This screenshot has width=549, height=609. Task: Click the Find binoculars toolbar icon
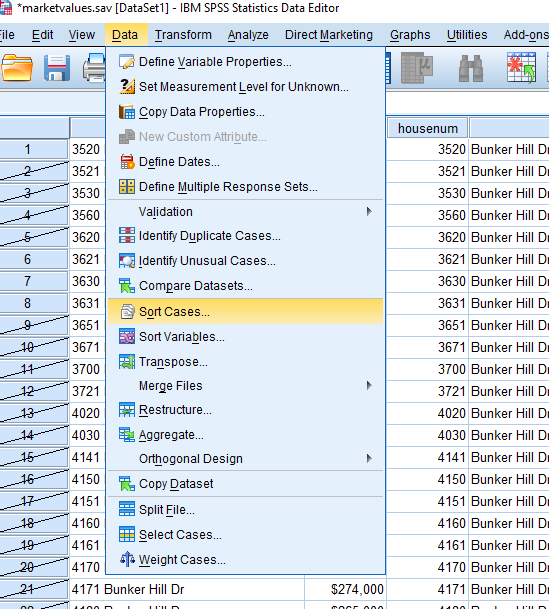tap(471, 68)
